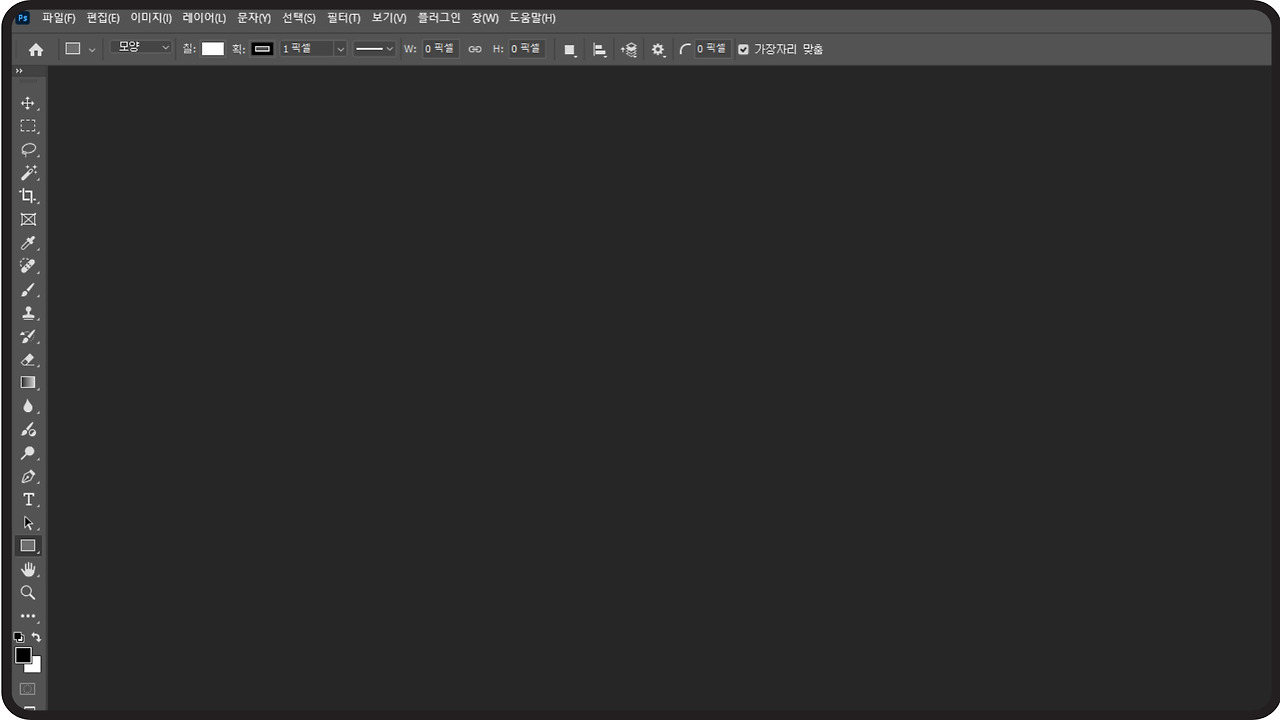Activate the Crop tool
Image resolution: width=1280 pixels, height=720 pixels.
[x=28, y=196]
